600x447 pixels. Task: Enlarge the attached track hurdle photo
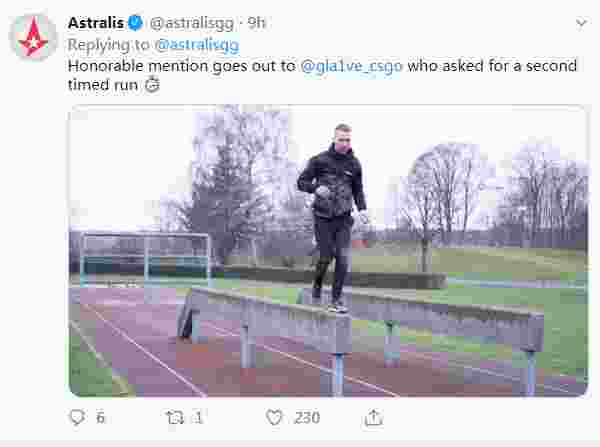coord(328,251)
